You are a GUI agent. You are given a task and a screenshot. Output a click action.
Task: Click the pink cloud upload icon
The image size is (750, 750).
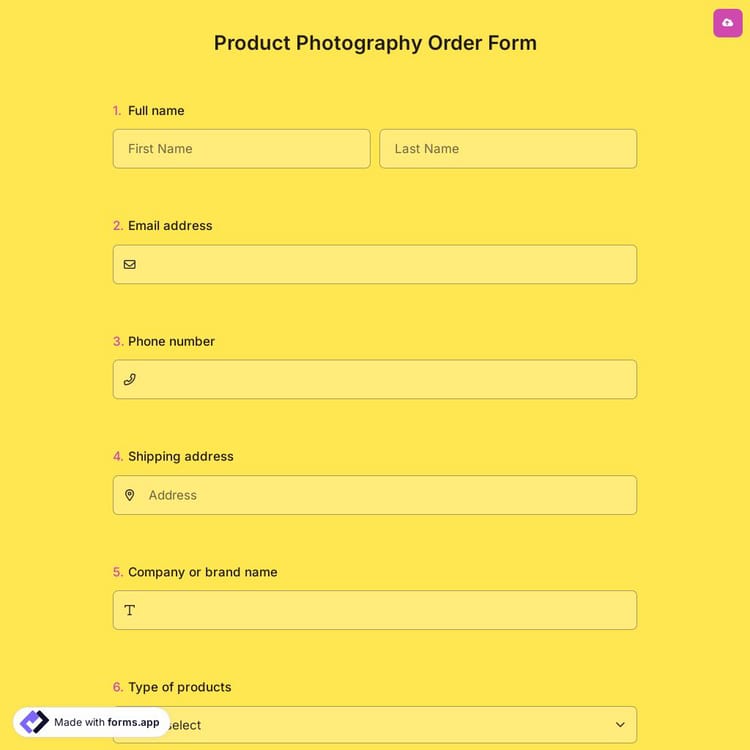click(x=727, y=23)
